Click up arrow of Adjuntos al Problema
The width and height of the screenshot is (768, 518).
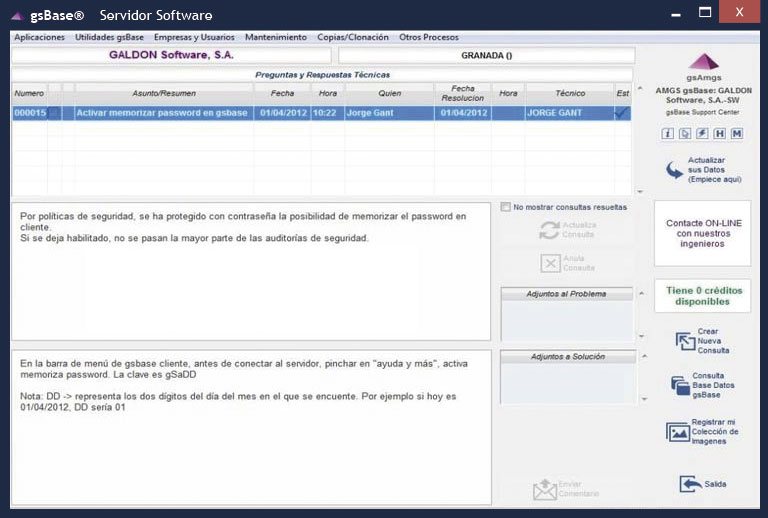641,293
